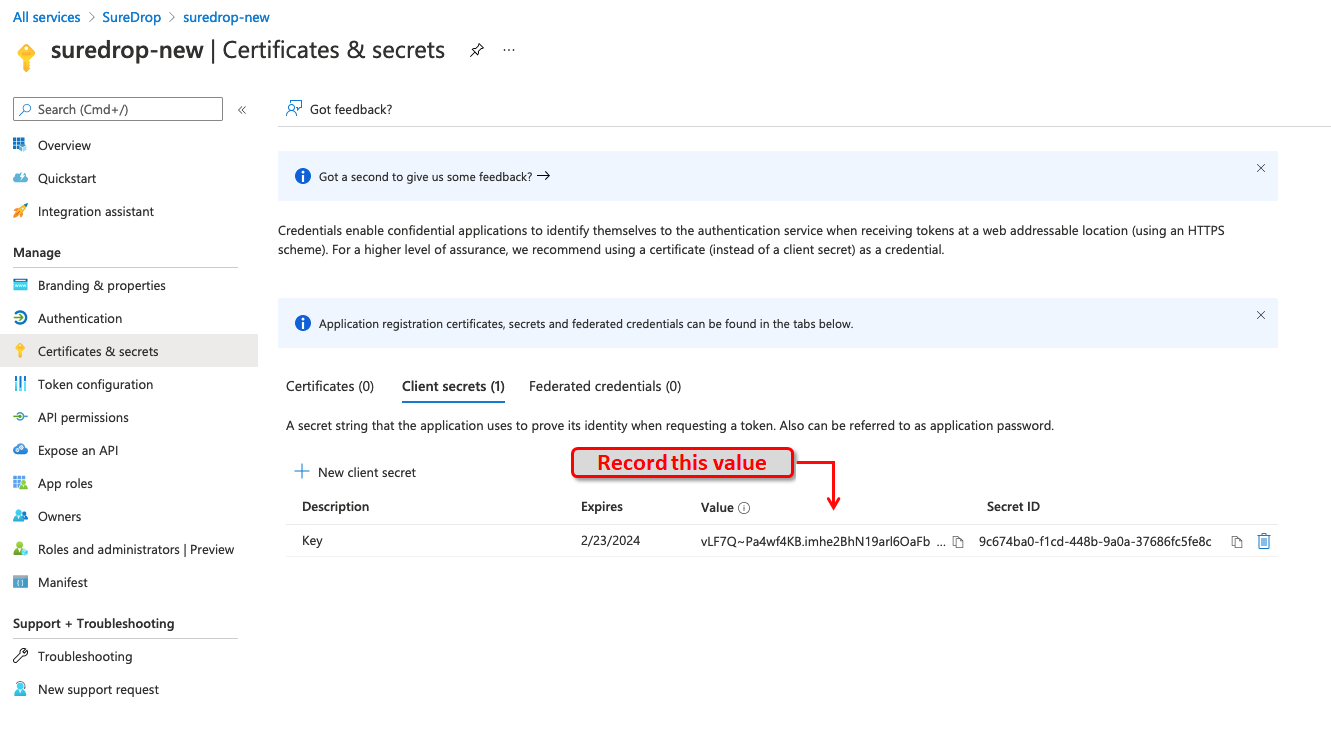
Task: Click the Description column header
Action: [x=336, y=507]
